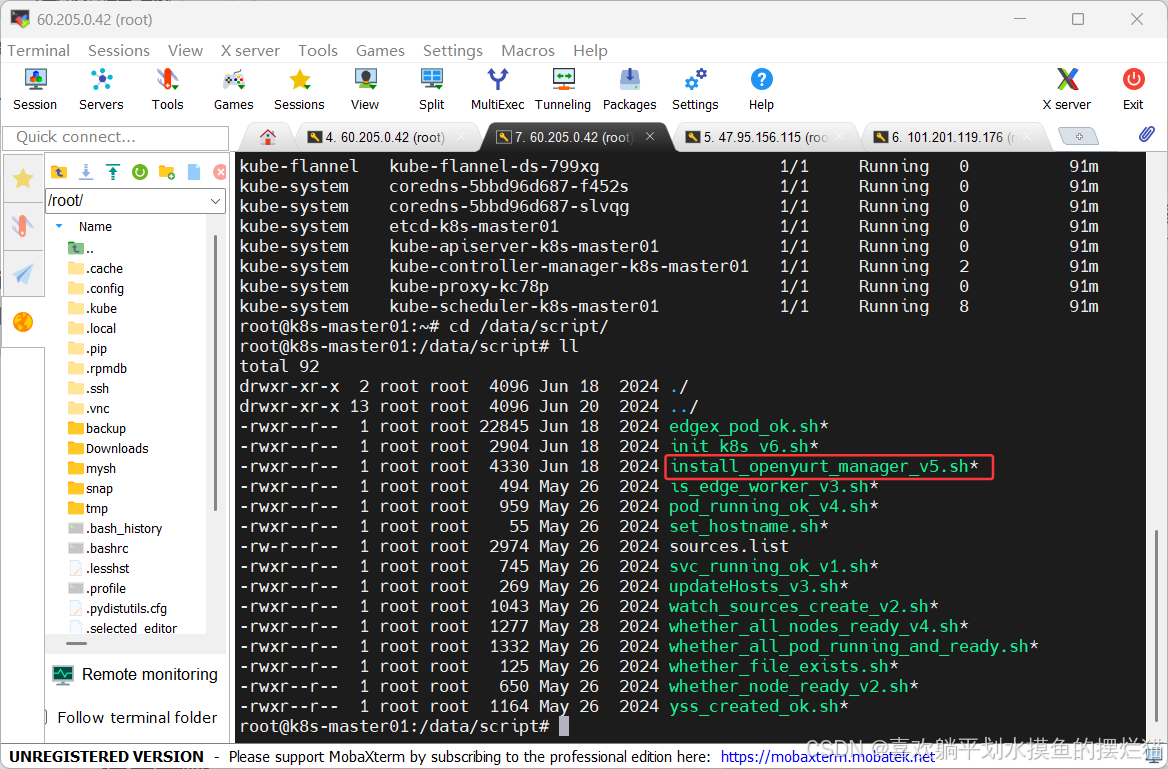Open the X server menu
The width and height of the screenshot is (1168, 769).
(250, 51)
